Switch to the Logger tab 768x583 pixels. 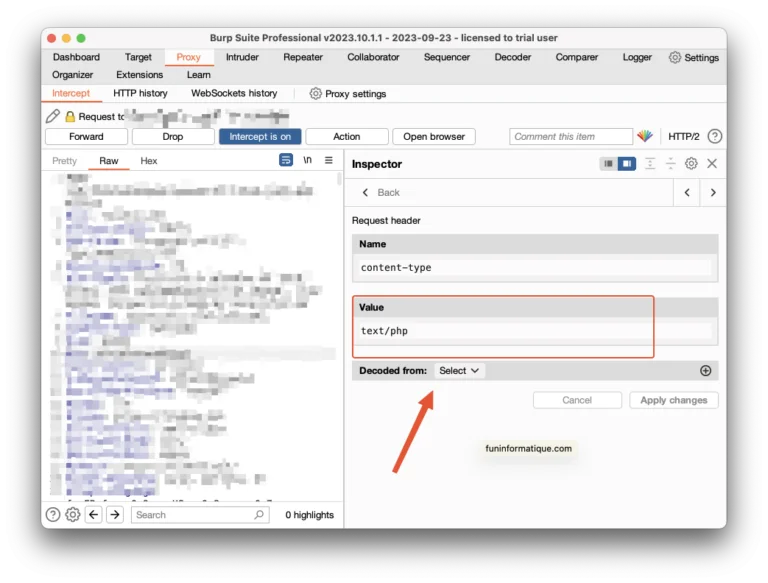click(x=637, y=57)
